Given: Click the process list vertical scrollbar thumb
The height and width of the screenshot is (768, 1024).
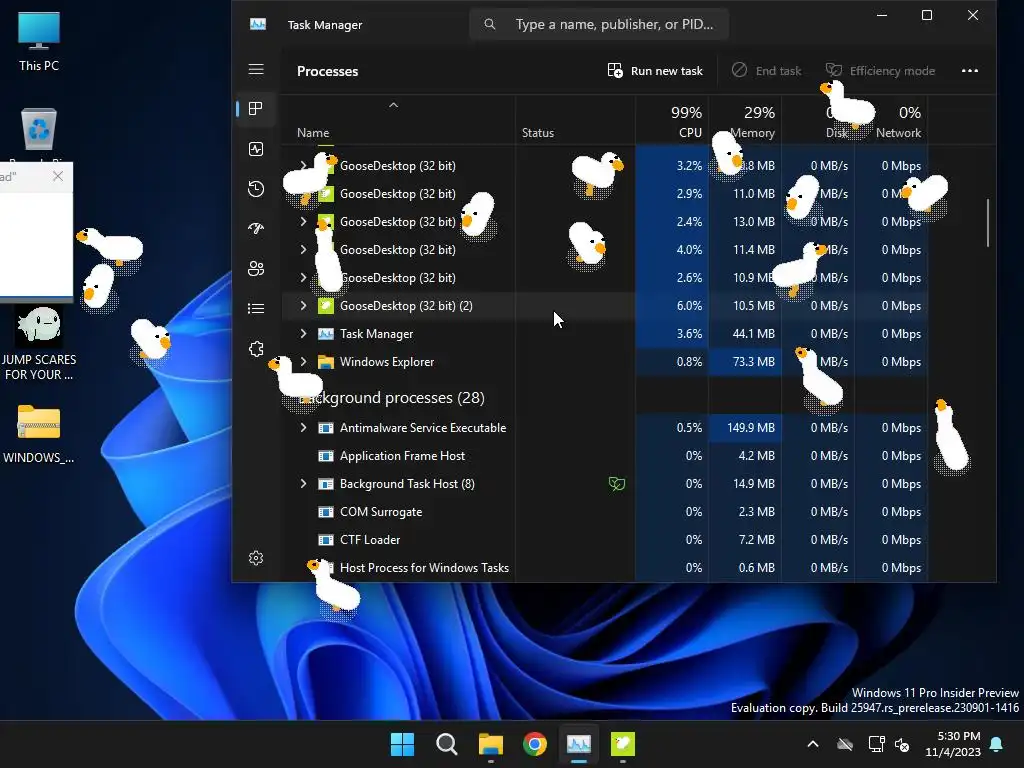Looking at the screenshot, I should [988, 223].
